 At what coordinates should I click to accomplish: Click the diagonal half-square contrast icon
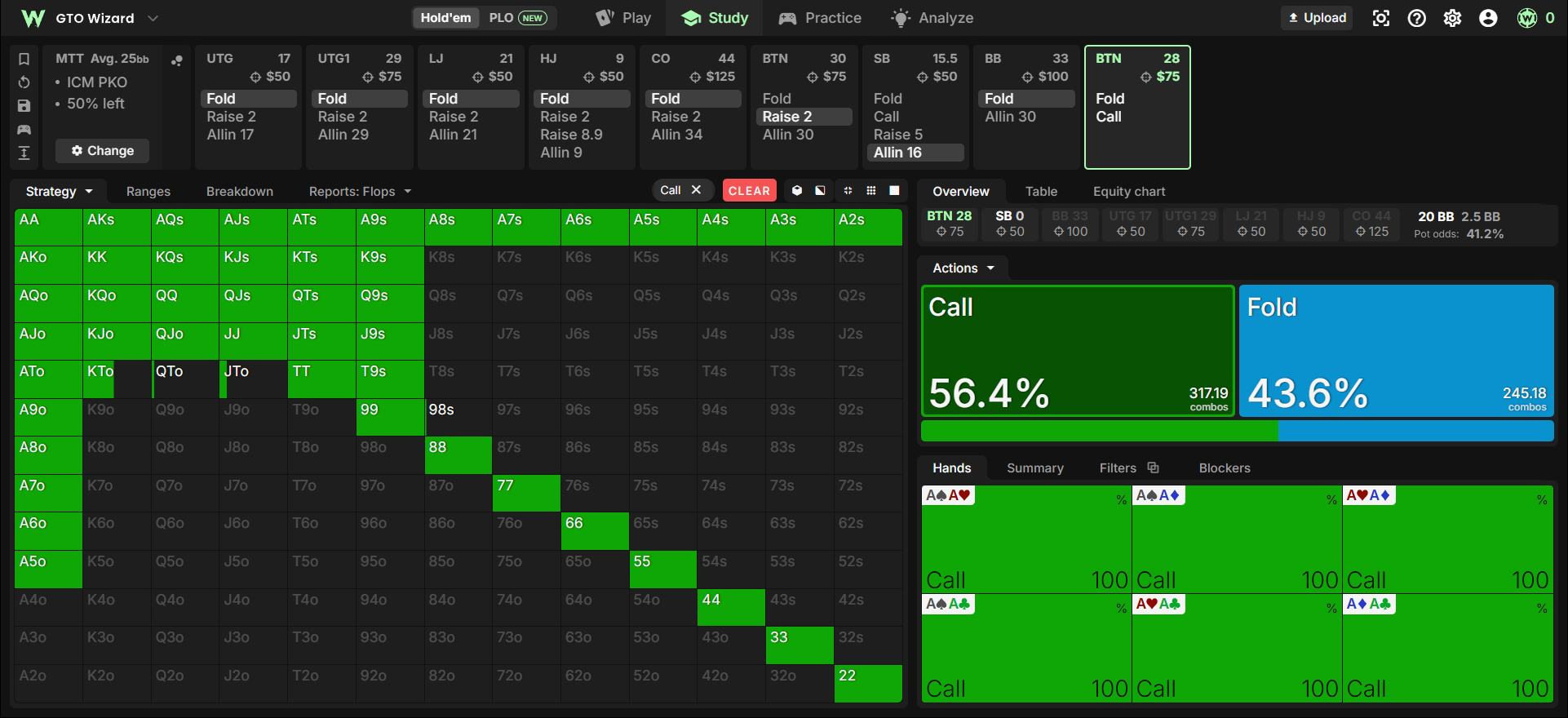coord(821,190)
